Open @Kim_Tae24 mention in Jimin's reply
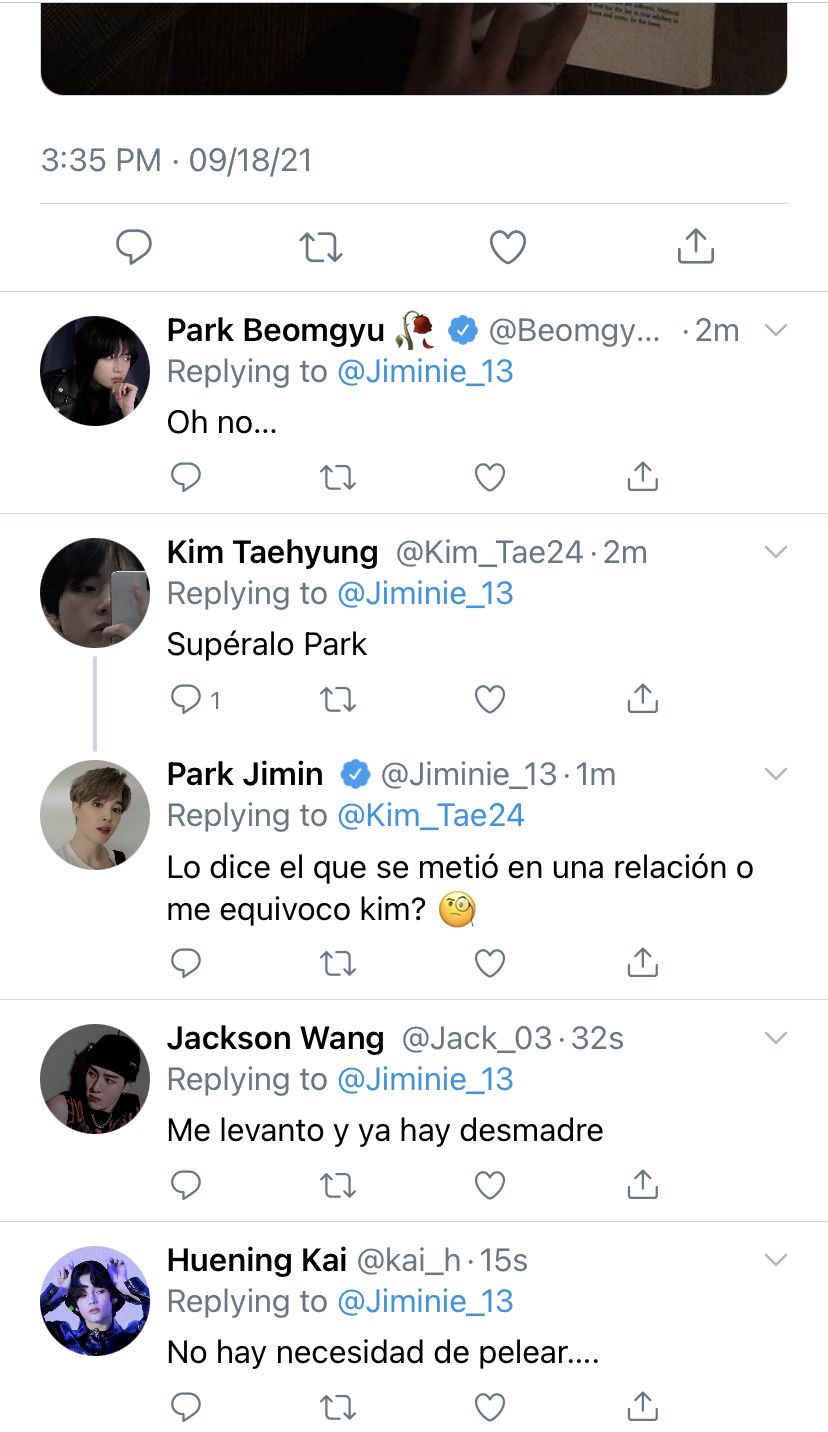828x1432 pixels. 431,816
